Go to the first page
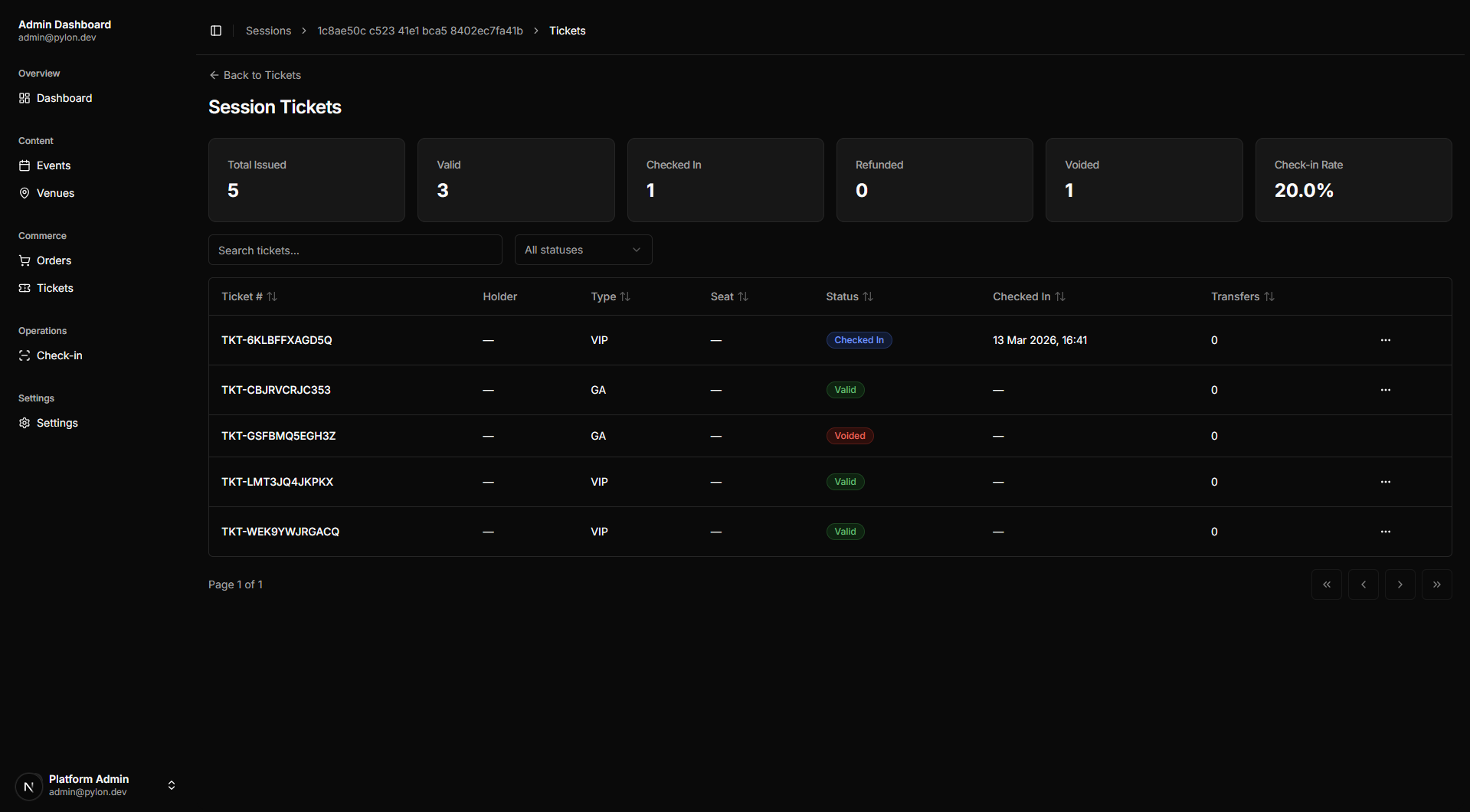Screen dimensions: 1470x812 point(1327,584)
